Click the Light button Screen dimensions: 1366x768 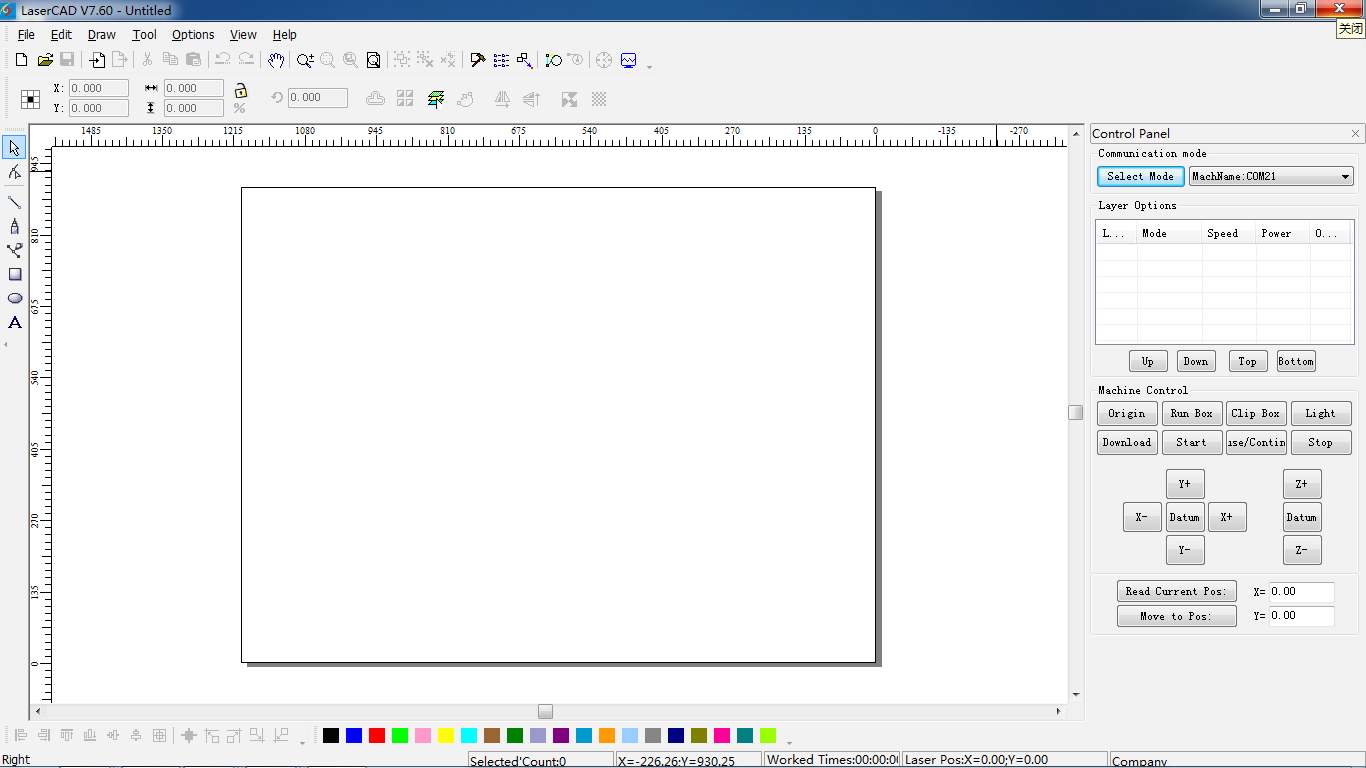[1321, 413]
